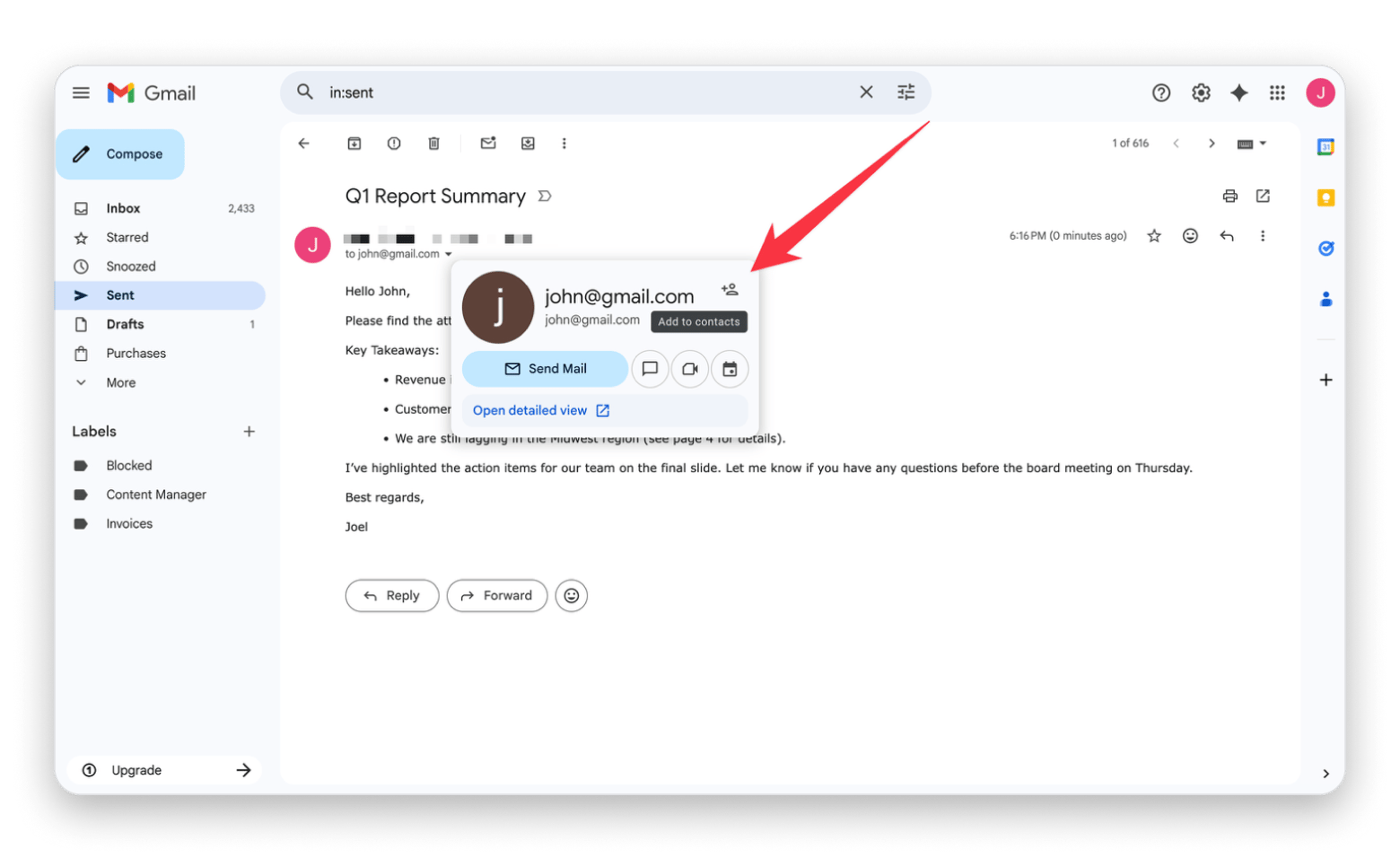Open the Inbox folder

(123, 208)
